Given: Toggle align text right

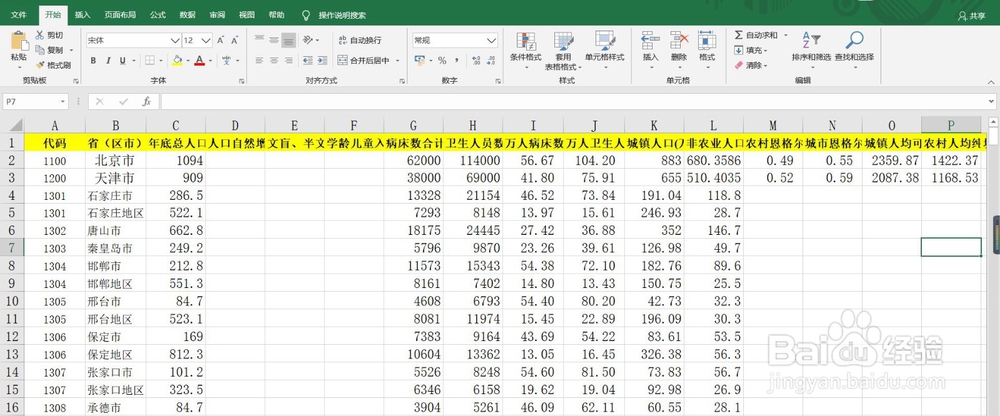Looking at the screenshot, I should click(288, 61).
